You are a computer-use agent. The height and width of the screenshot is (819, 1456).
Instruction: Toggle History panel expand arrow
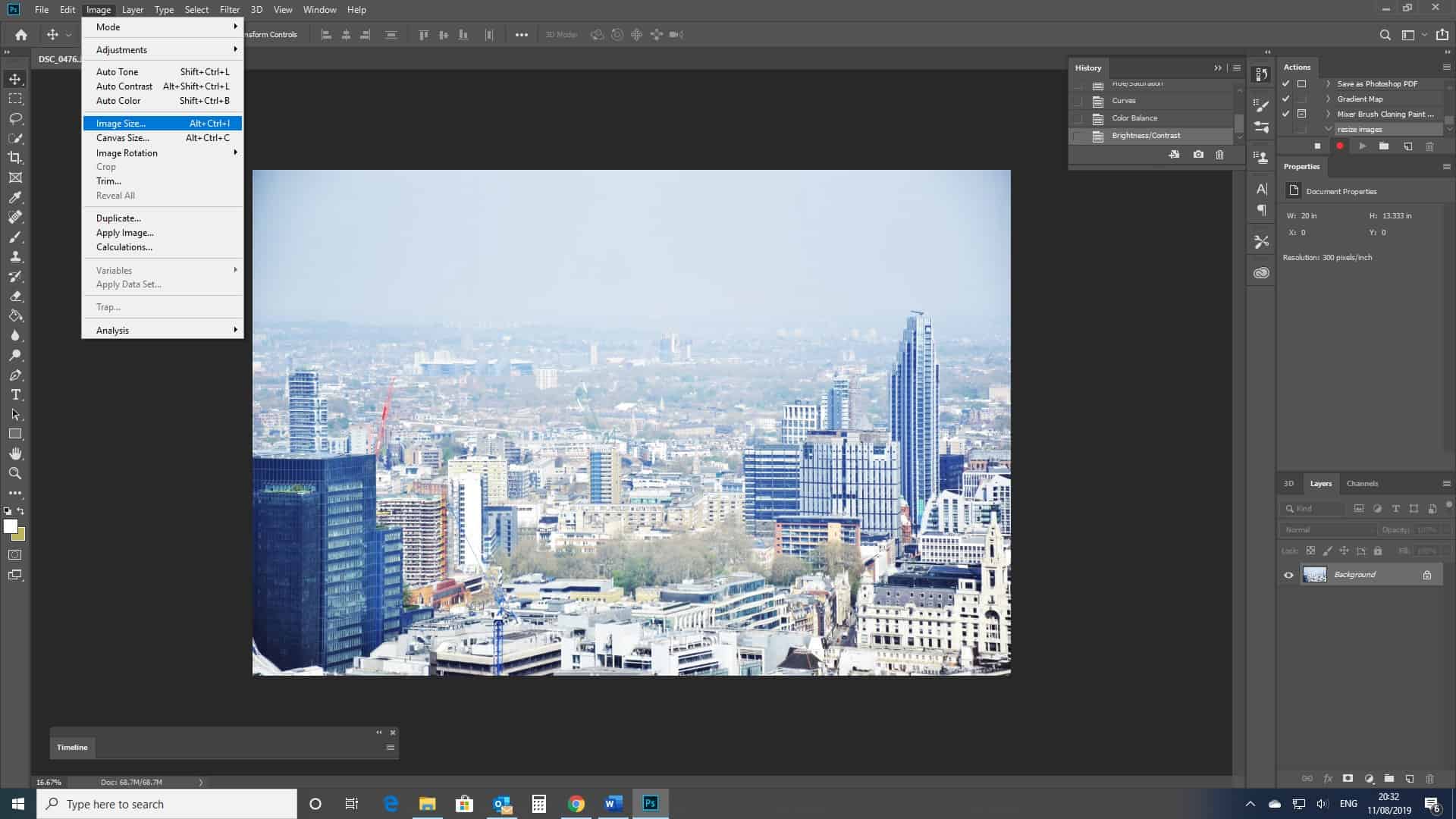pyautogui.click(x=1216, y=67)
